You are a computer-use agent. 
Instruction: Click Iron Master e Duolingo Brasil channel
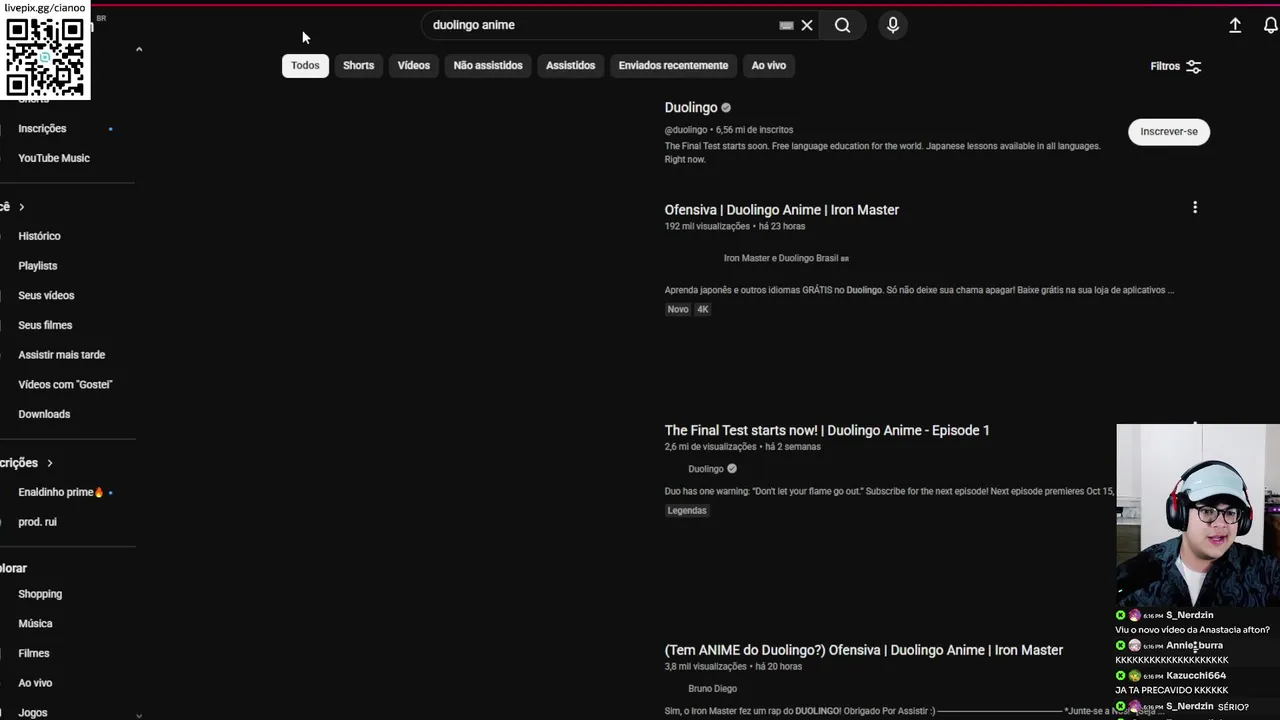(786, 258)
